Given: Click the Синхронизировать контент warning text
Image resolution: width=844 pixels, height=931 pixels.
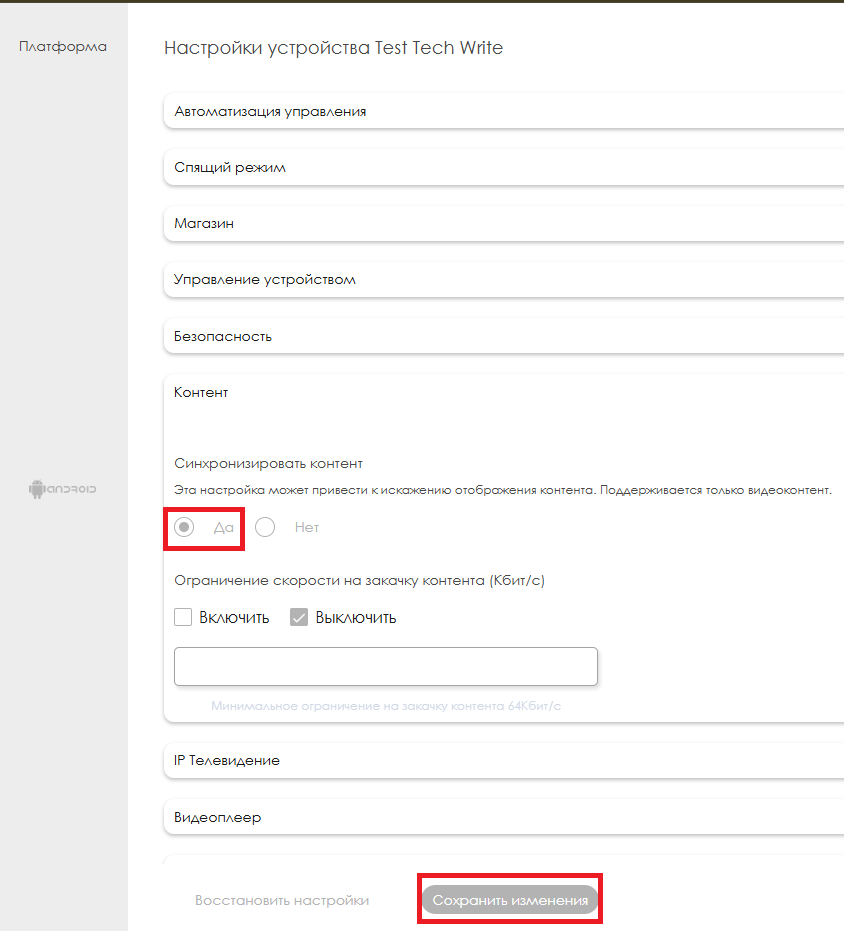Looking at the screenshot, I should pyautogui.click(x=503, y=490).
